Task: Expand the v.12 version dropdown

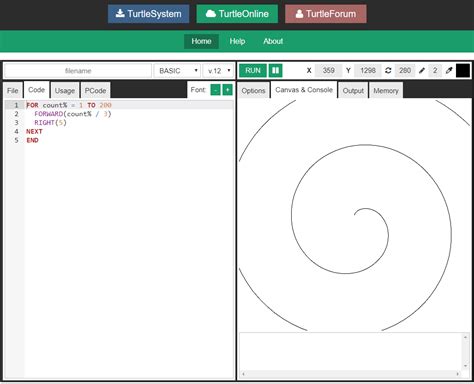Action: (218, 71)
